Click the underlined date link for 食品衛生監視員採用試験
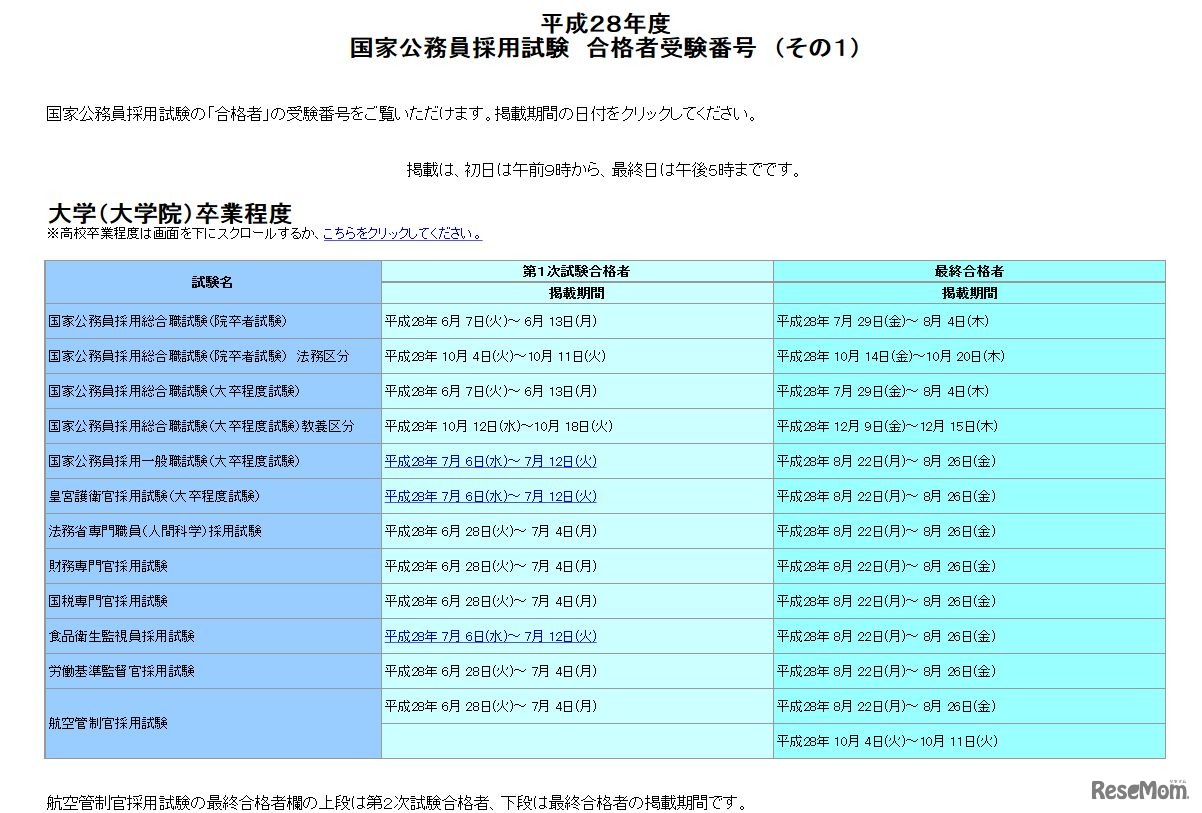The height and width of the screenshot is (813, 1202). (x=488, y=636)
